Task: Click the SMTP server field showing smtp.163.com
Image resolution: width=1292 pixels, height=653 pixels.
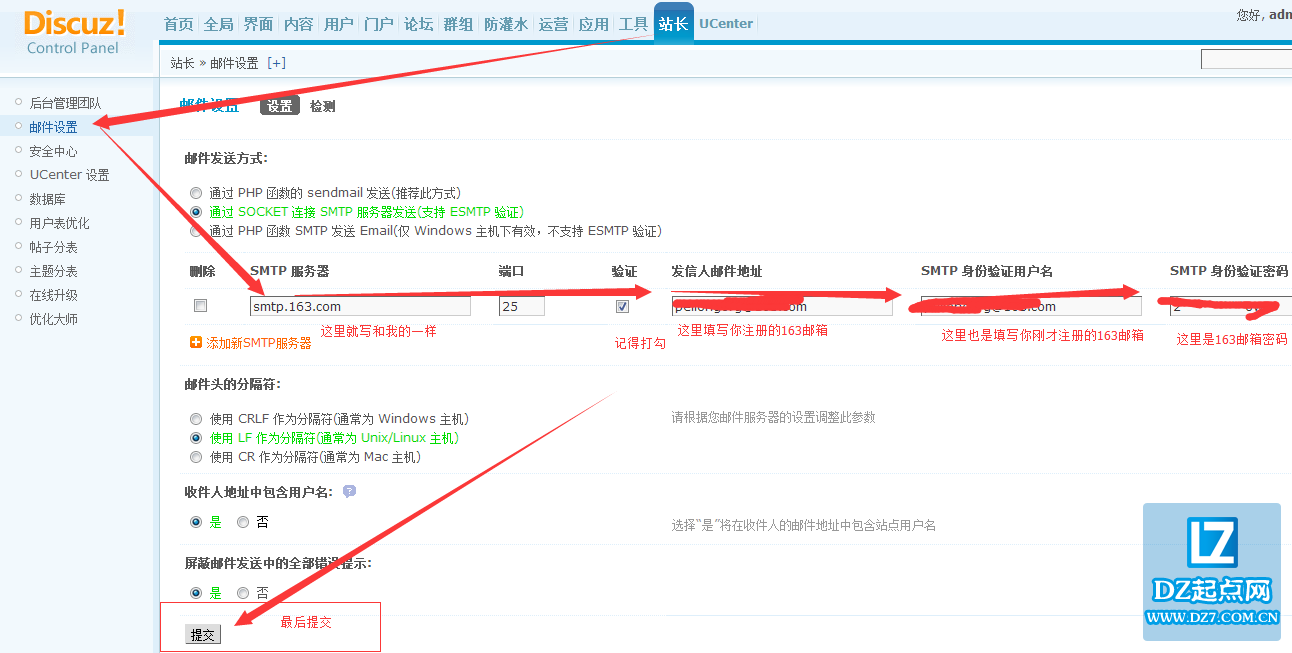Action: pyautogui.click(x=360, y=305)
